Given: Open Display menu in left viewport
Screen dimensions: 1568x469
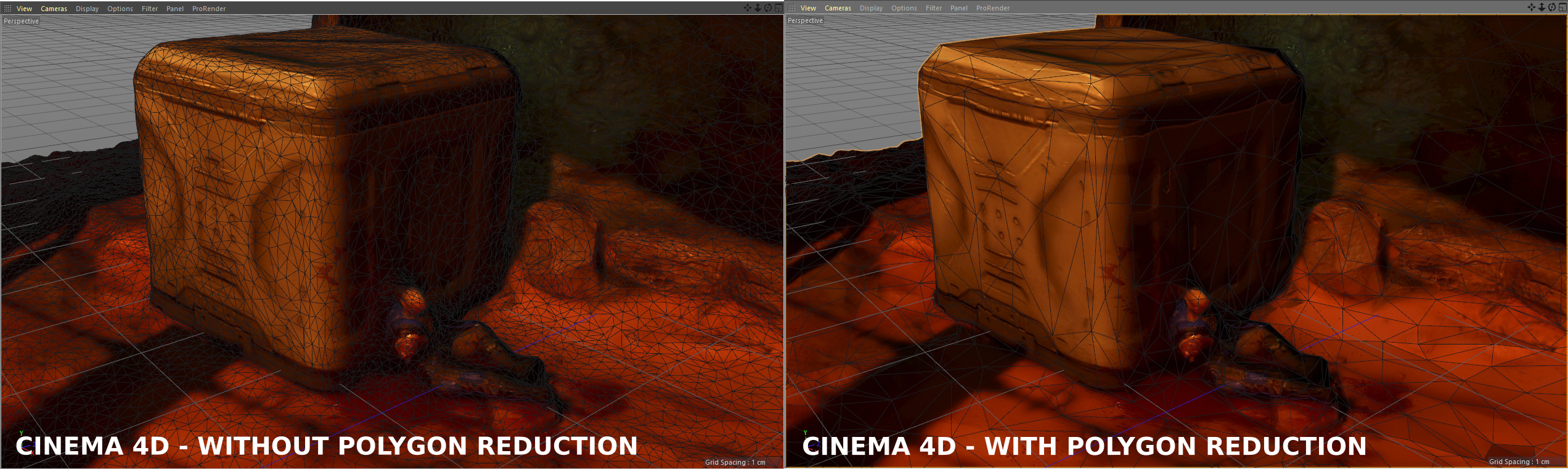Looking at the screenshot, I should (87, 9).
